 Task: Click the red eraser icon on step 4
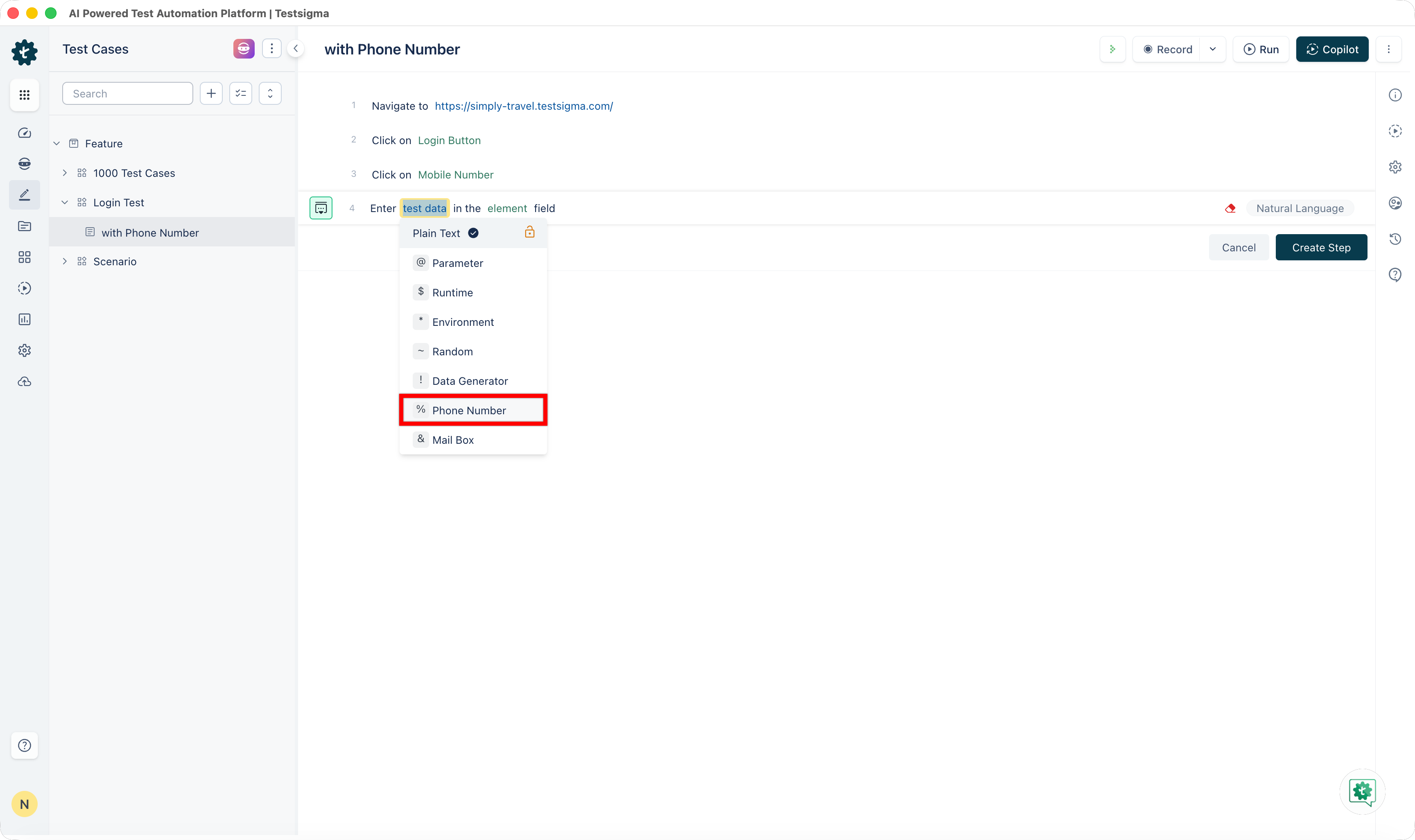1230,208
